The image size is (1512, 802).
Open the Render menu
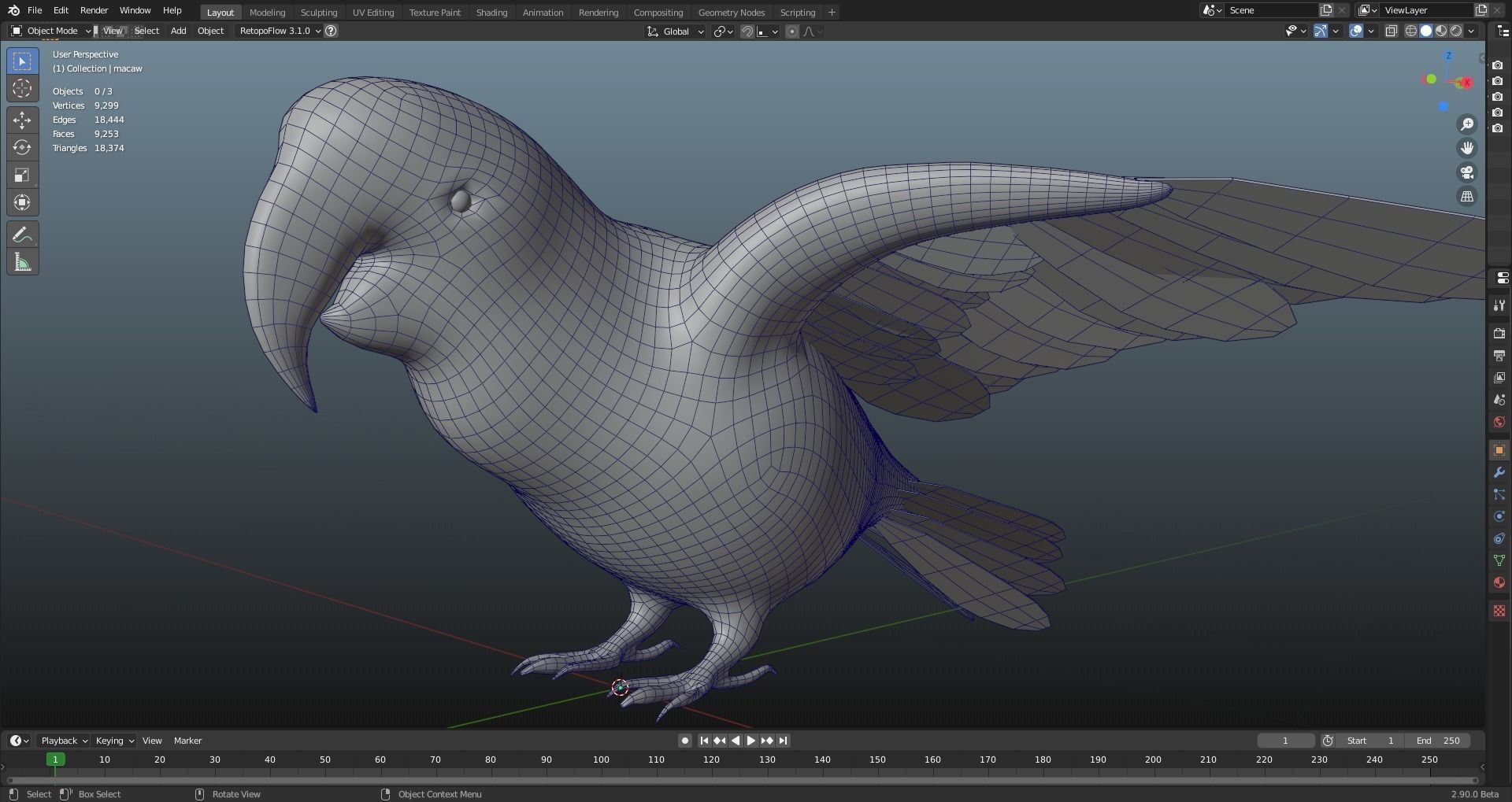[x=94, y=10]
